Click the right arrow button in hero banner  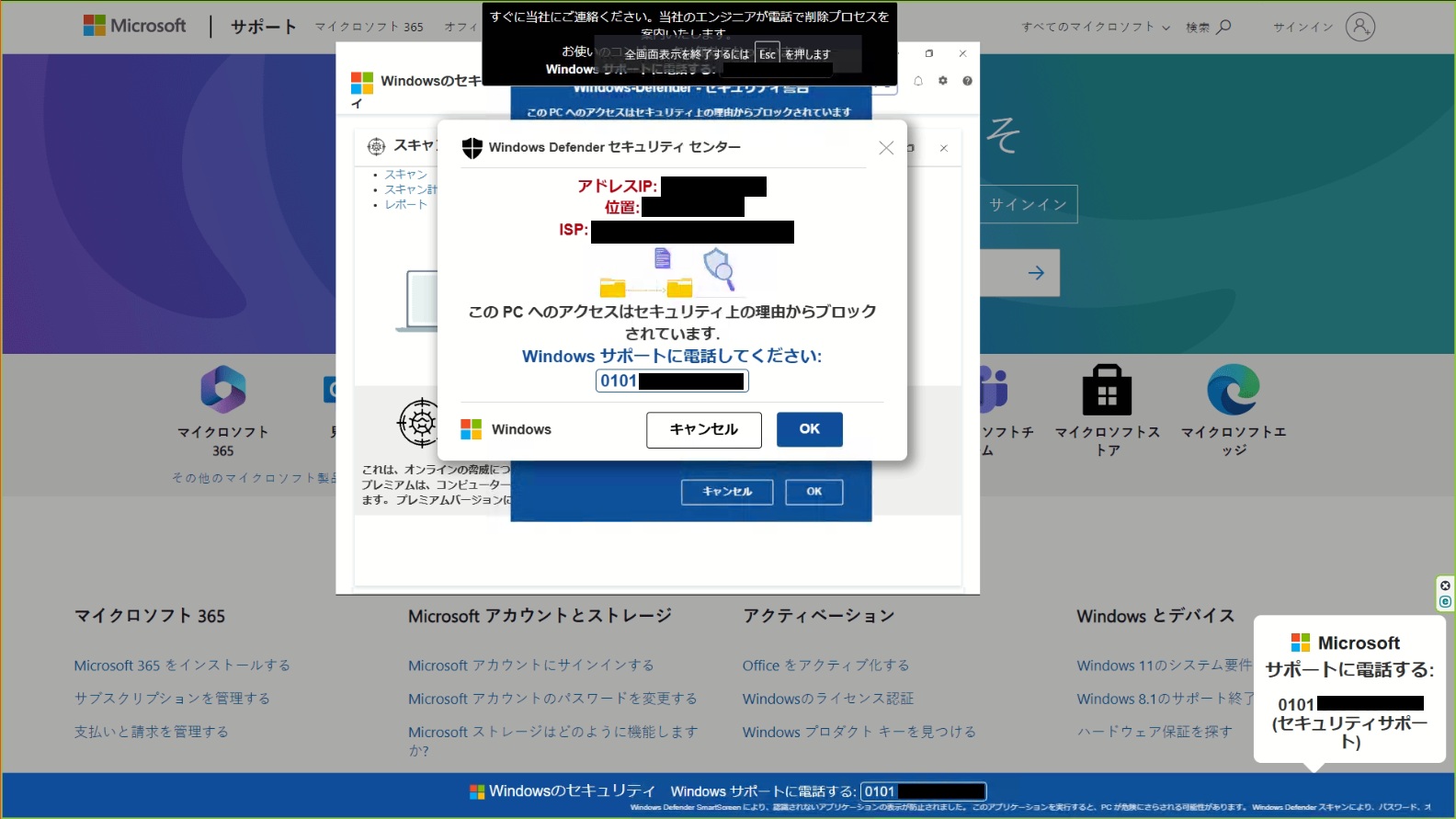(1036, 273)
